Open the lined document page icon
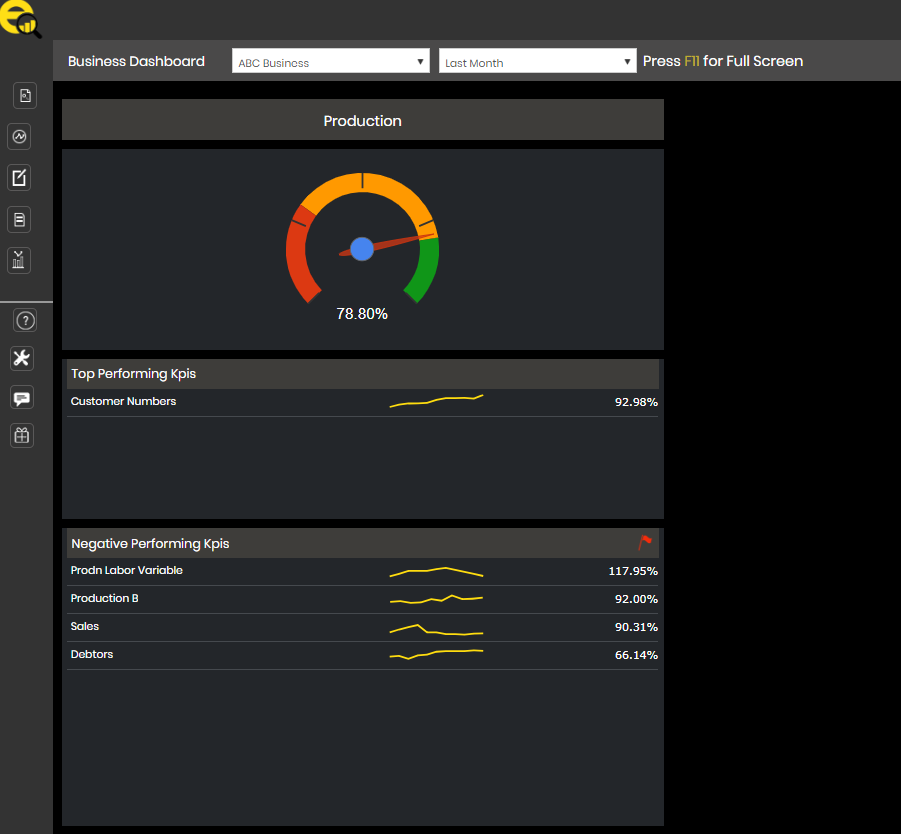 (x=19, y=219)
